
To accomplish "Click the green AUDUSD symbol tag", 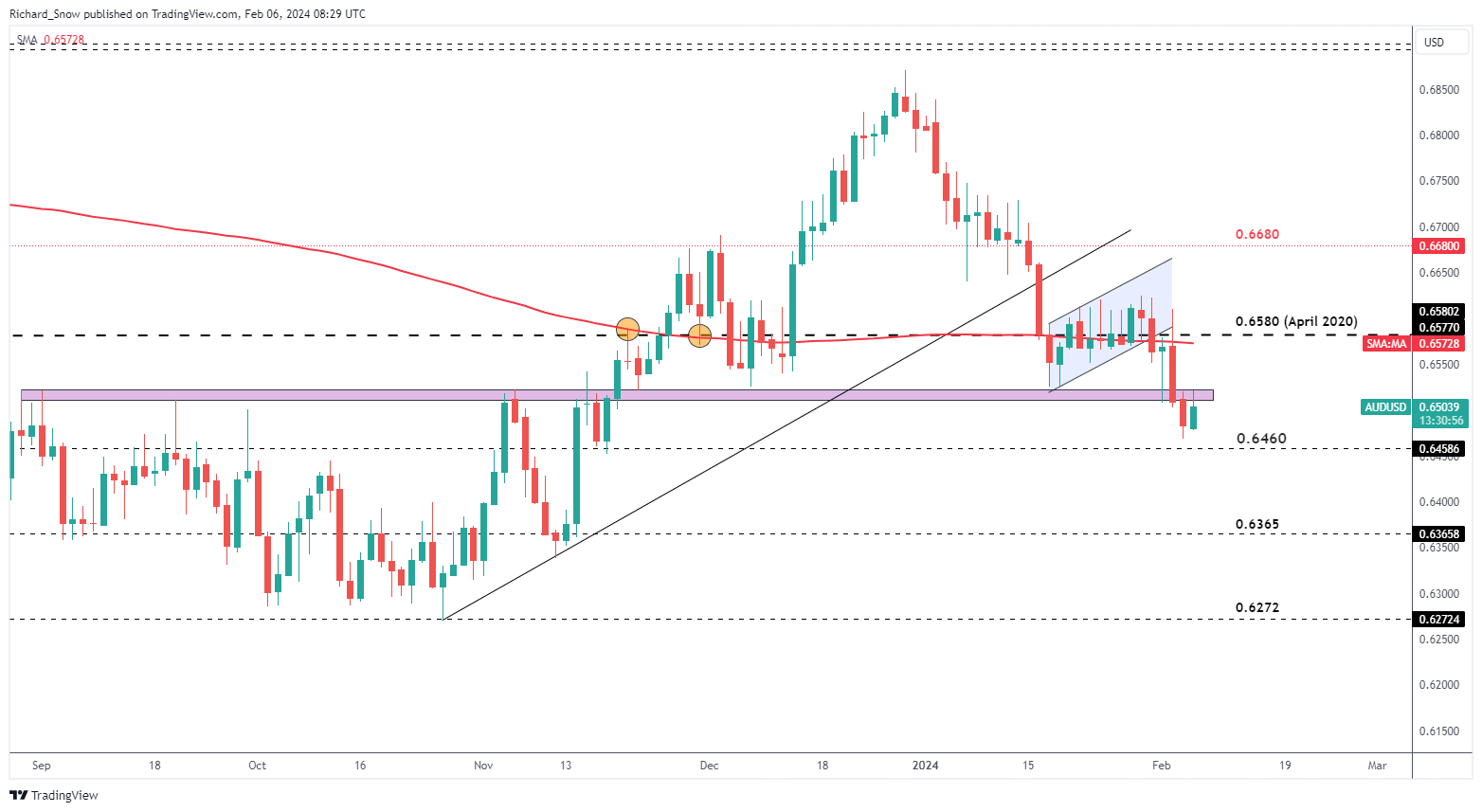I will click(1385, 407).
